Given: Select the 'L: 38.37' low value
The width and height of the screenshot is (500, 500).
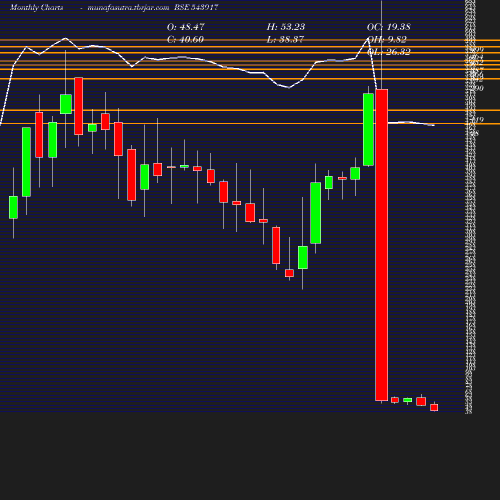Looking at the screenshot, I should (285, 40).
